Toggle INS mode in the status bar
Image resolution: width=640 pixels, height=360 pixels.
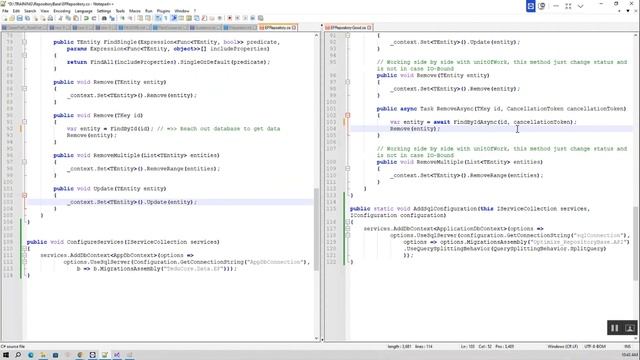click(x=628, y=347)
